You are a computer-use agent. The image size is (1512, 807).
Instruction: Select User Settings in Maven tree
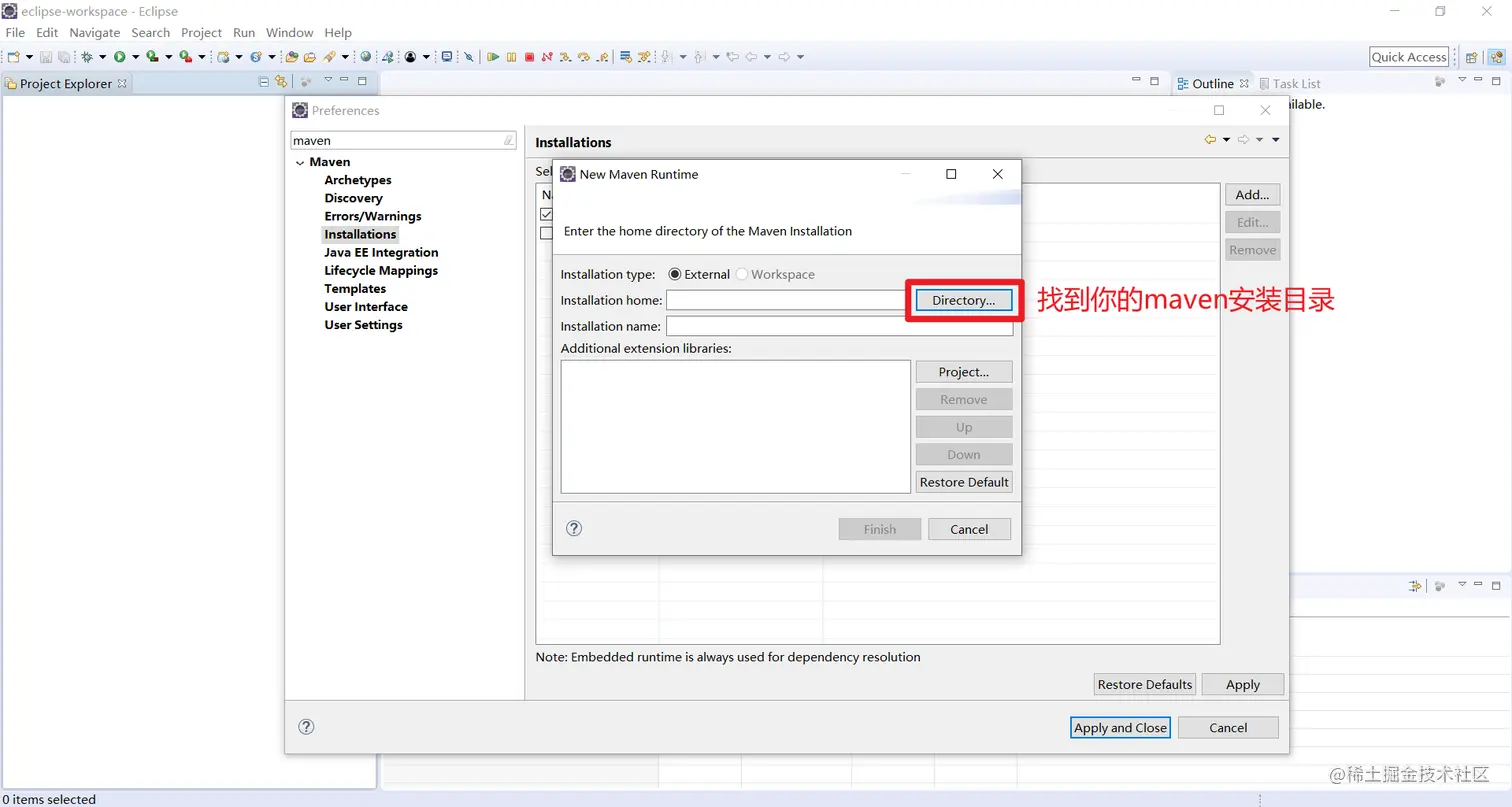pos(363,325)
